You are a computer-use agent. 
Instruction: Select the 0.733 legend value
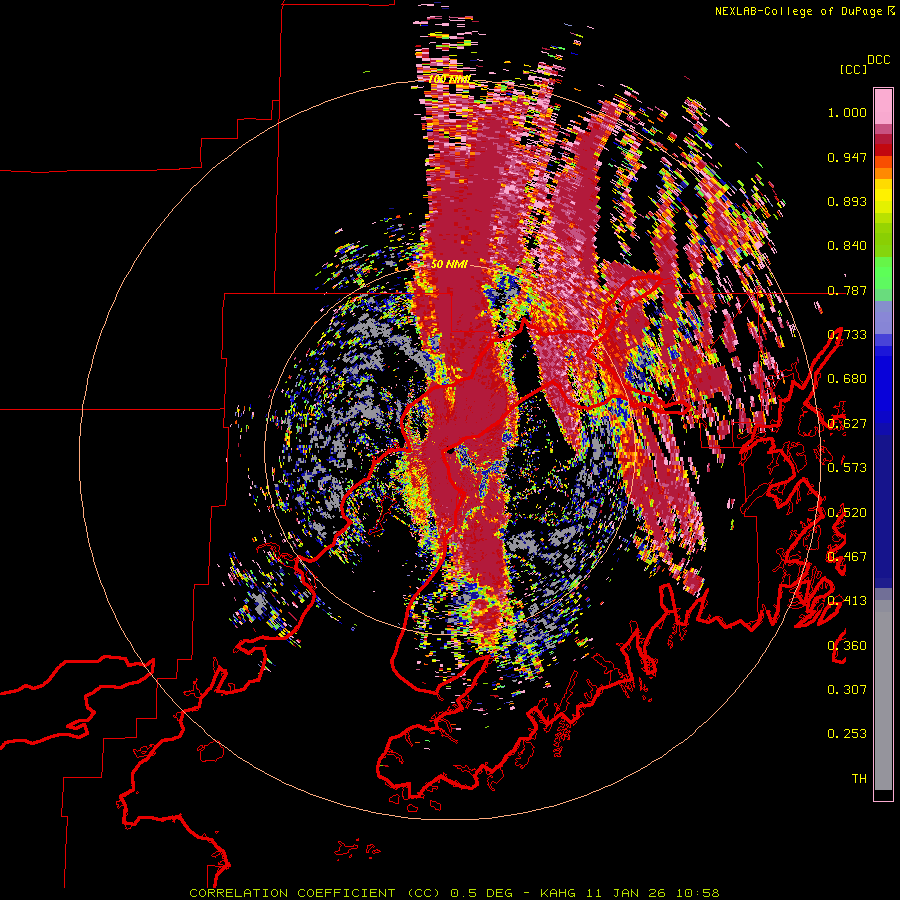coord(847,335)
